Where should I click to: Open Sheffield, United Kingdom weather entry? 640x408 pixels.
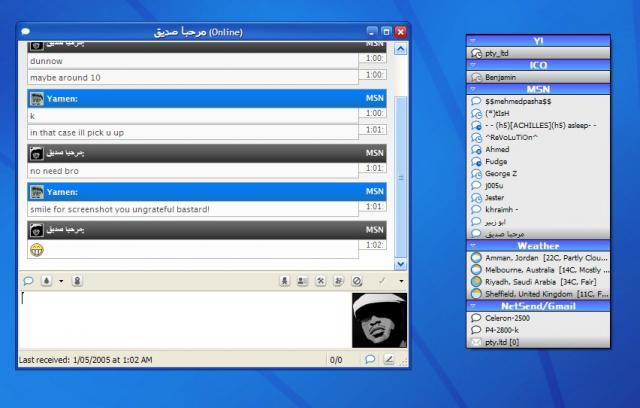pos(538,294)
